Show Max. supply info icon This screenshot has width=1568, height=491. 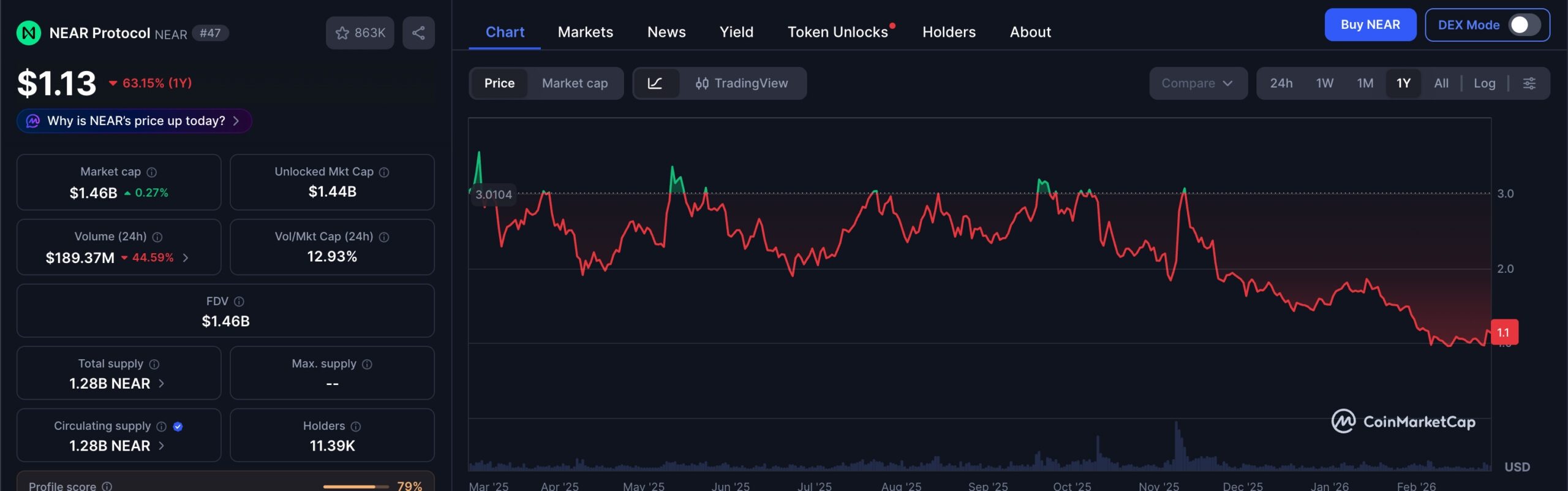(x=367, y=364)
